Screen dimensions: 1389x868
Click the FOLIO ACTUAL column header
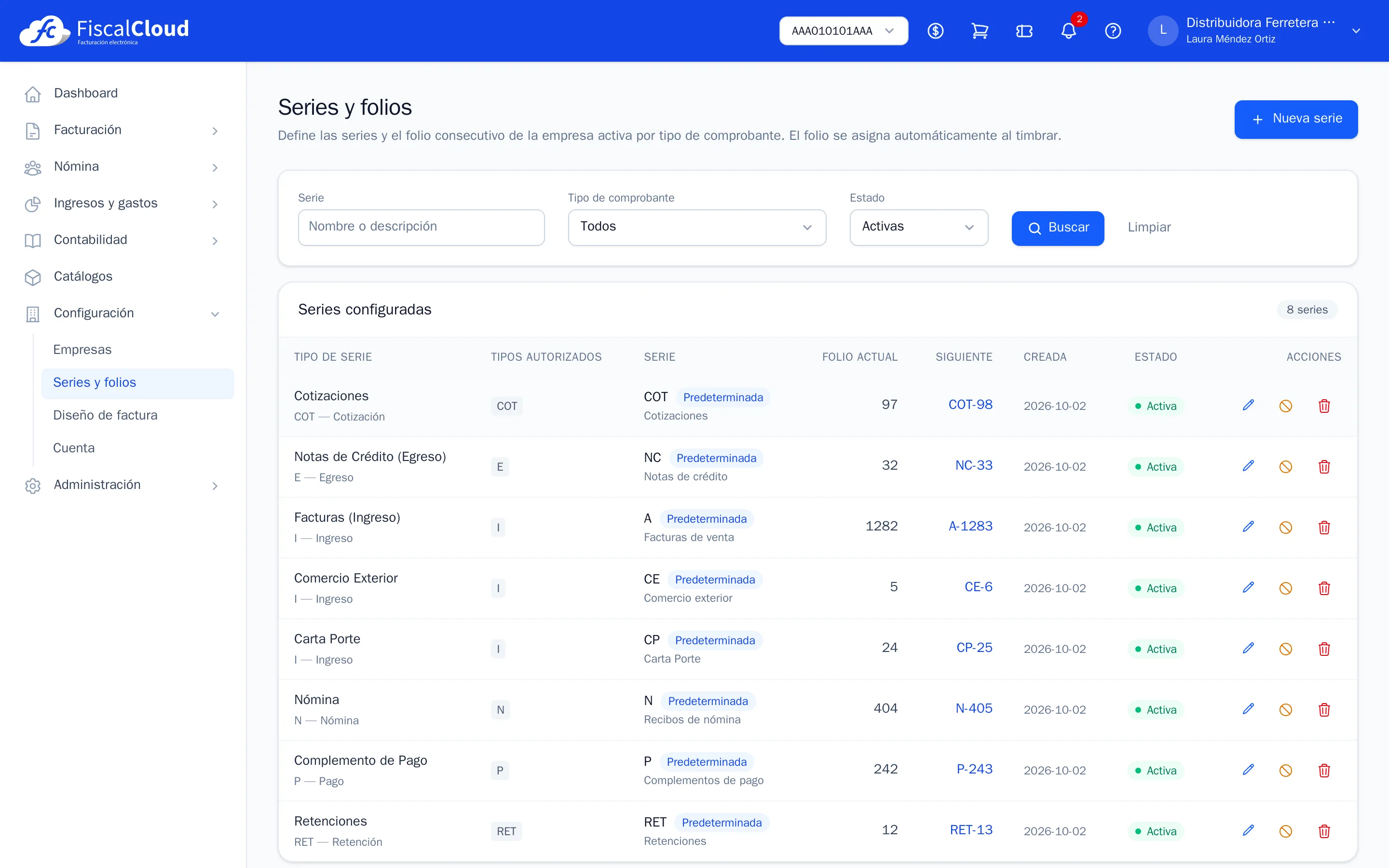tap(859, 357)
